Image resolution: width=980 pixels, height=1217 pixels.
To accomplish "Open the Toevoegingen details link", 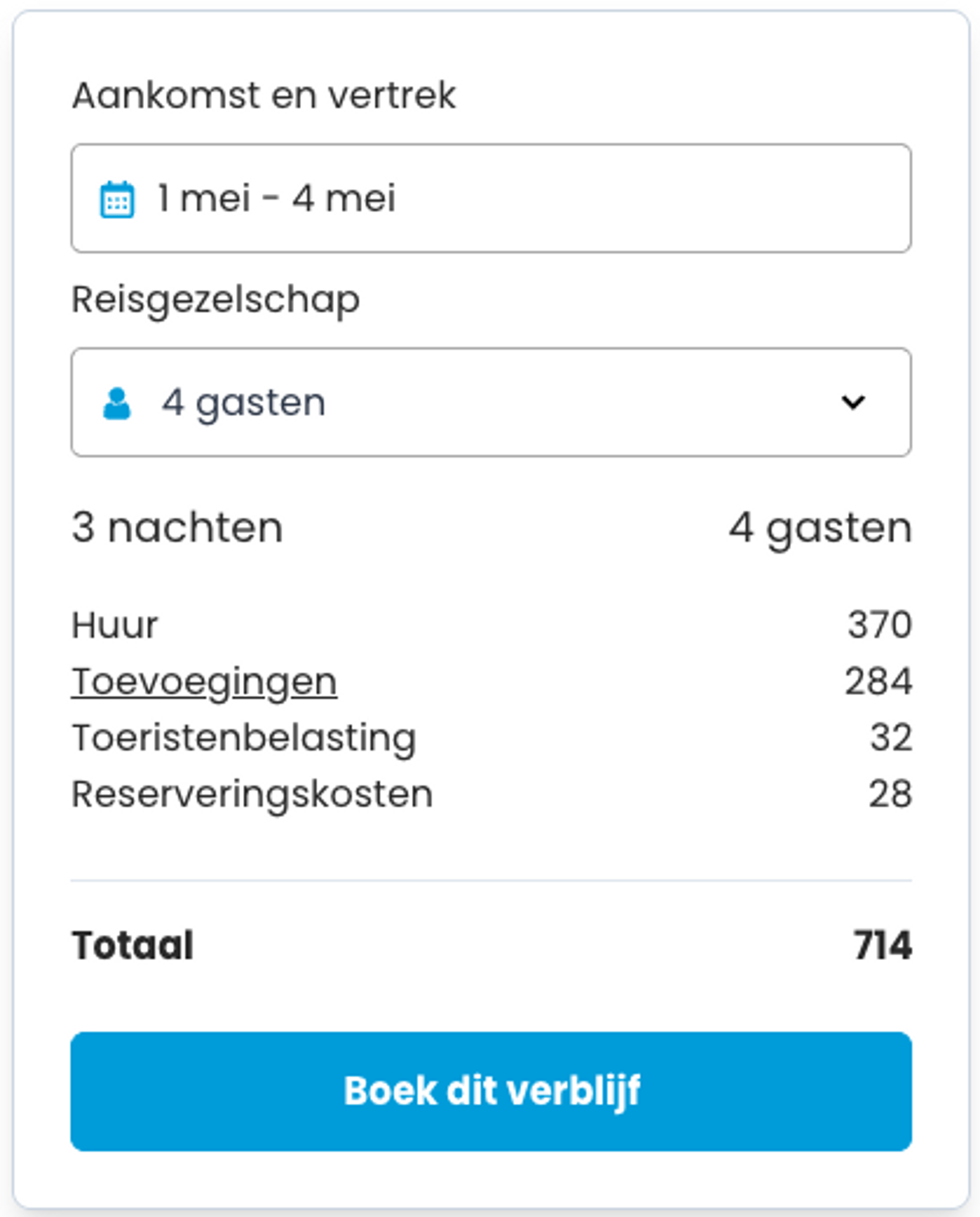I will pos(203,680).
